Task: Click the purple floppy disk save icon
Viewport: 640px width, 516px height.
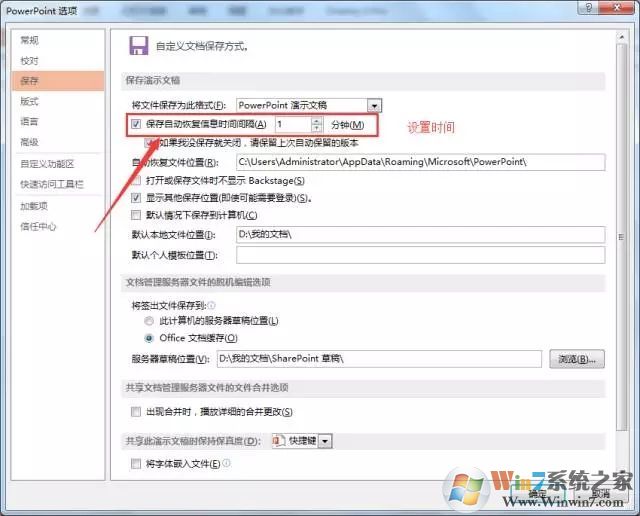Action: click(x=139, y=45)
